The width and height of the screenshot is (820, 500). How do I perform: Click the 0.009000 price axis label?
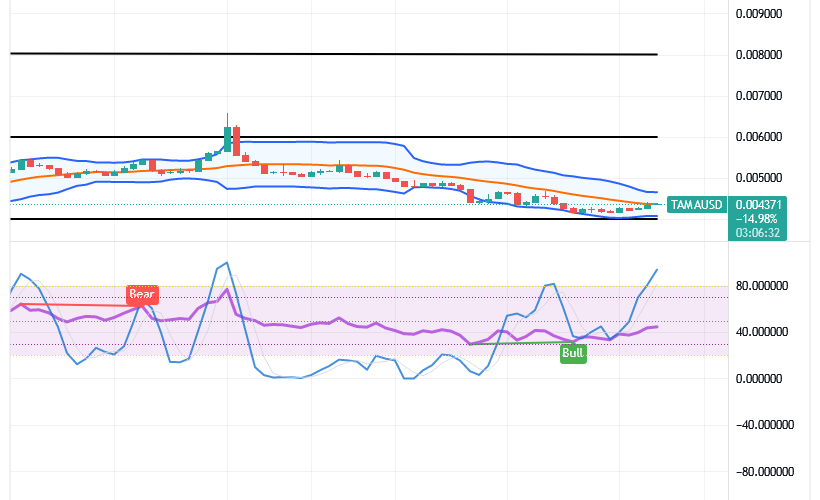759,14
